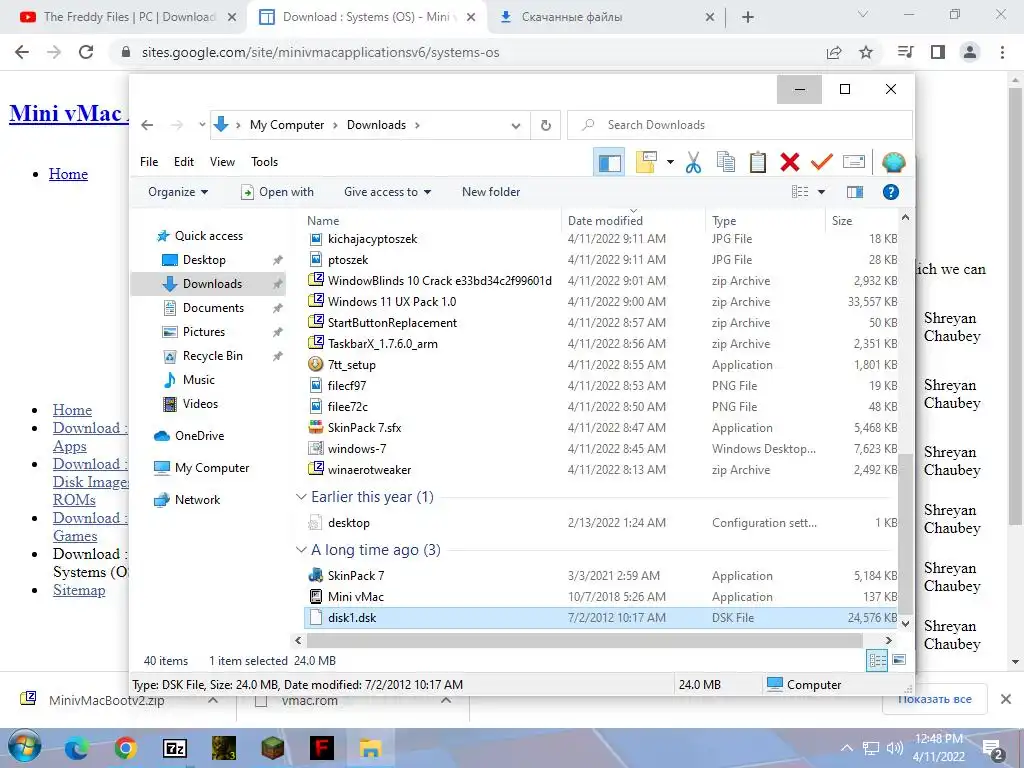Image resolution: width=1024 pixels, height=768 pixels.
Task: Select the winaerotweaker zip archive
Action: pos(369,470)
